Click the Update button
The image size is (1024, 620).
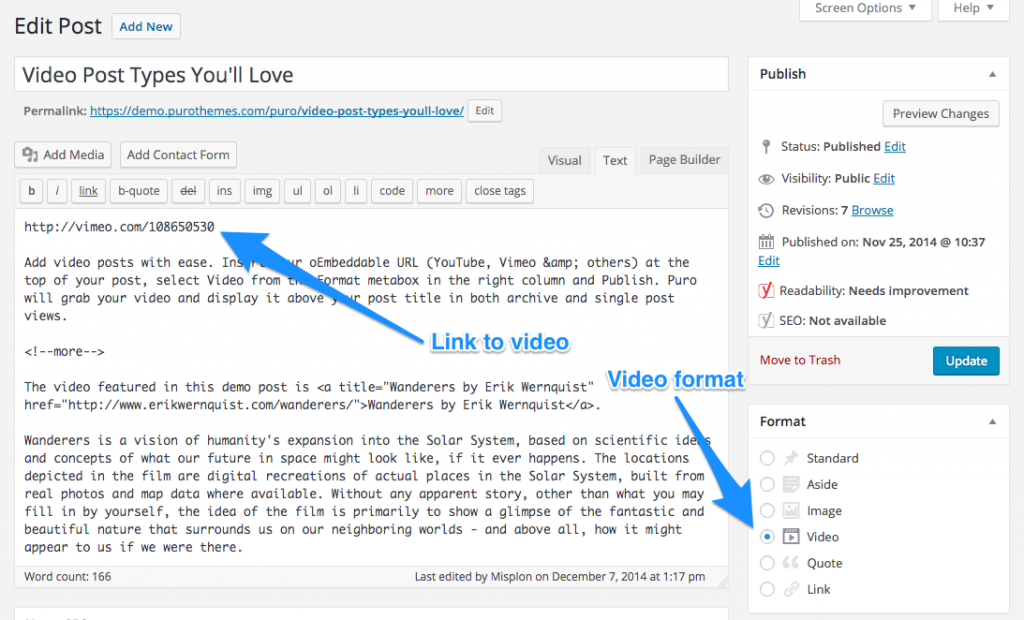[965, 360]
